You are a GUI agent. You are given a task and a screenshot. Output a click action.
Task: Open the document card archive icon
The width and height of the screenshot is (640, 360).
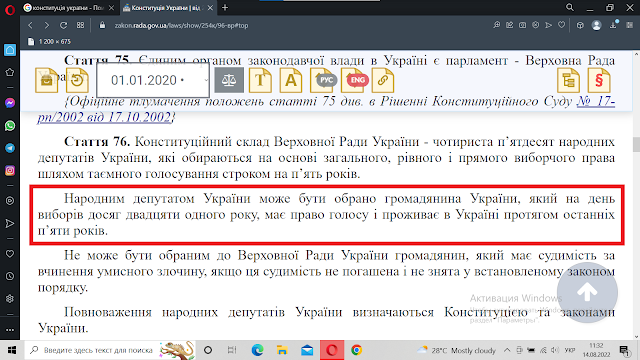coord(47,80)
